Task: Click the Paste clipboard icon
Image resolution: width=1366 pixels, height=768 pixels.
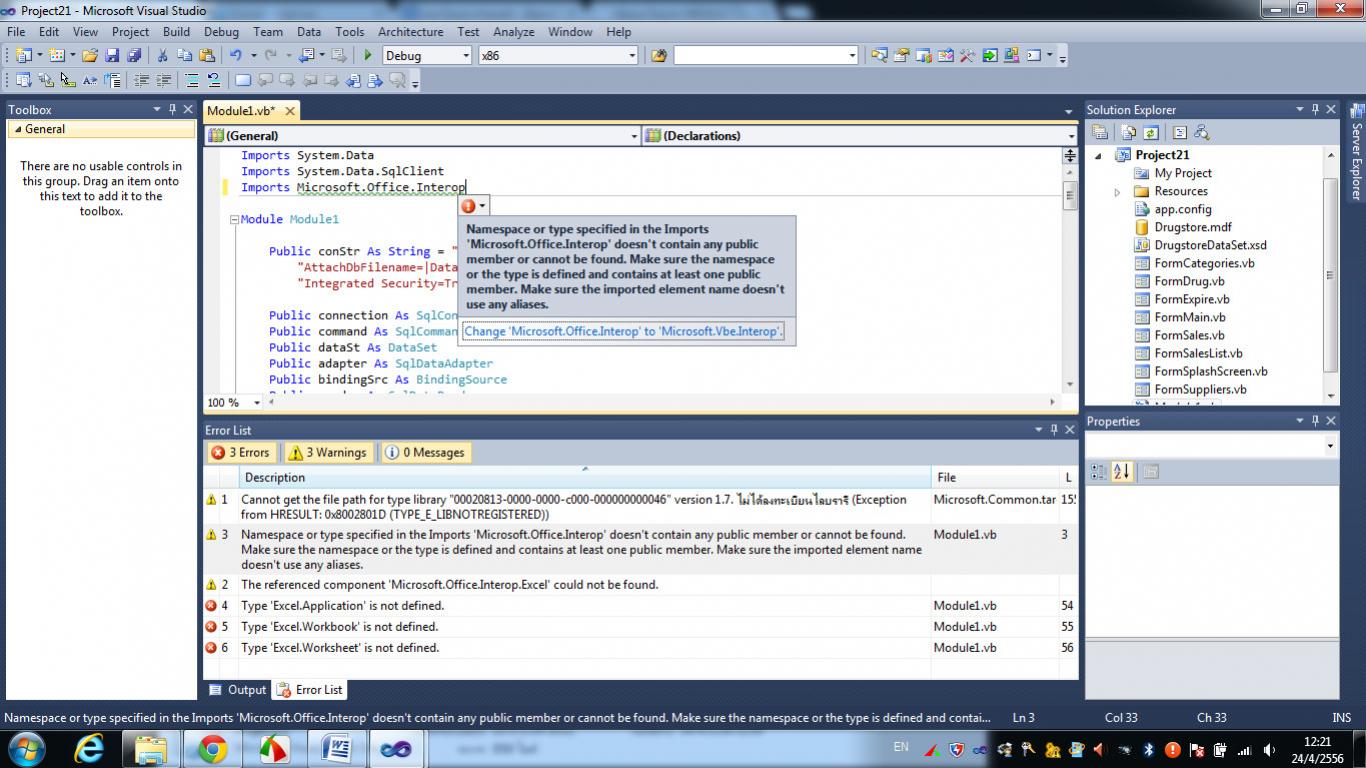Action: coord(207,56)
